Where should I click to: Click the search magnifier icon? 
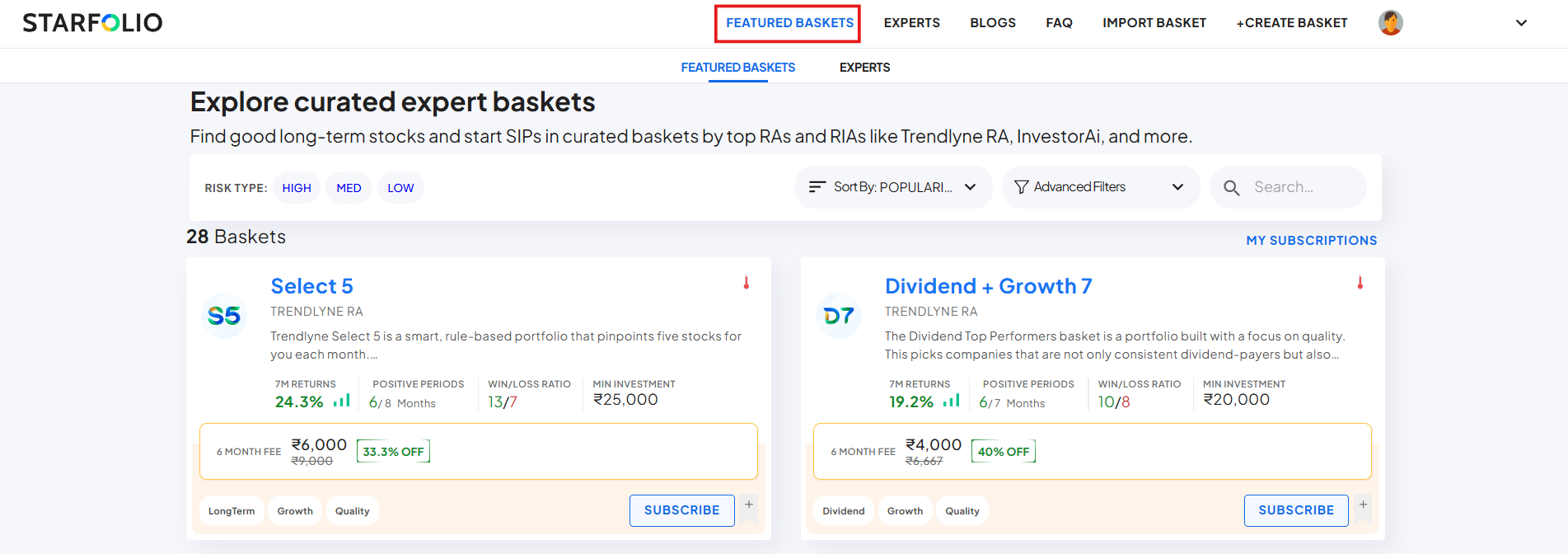[1231, 188]
